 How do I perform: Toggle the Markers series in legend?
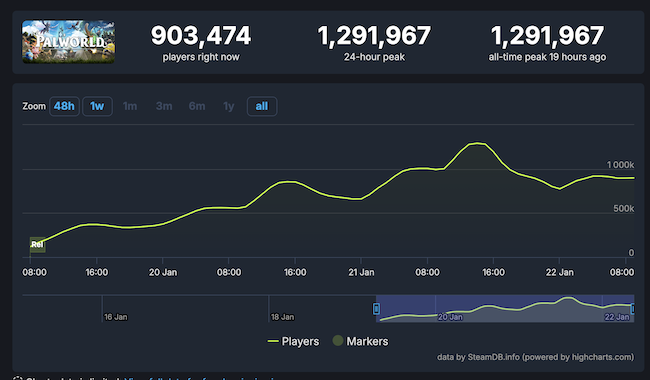click(361, 341)
